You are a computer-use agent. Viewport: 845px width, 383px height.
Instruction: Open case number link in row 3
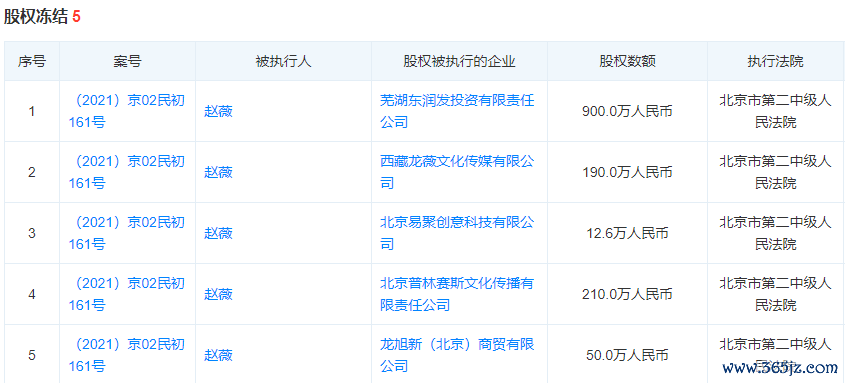(x=127, y=233)
